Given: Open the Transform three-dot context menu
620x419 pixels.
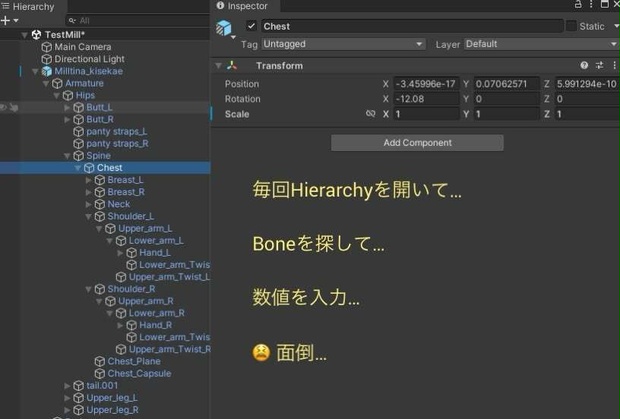Looking at the screenshot, I should (x=614, y=66).
